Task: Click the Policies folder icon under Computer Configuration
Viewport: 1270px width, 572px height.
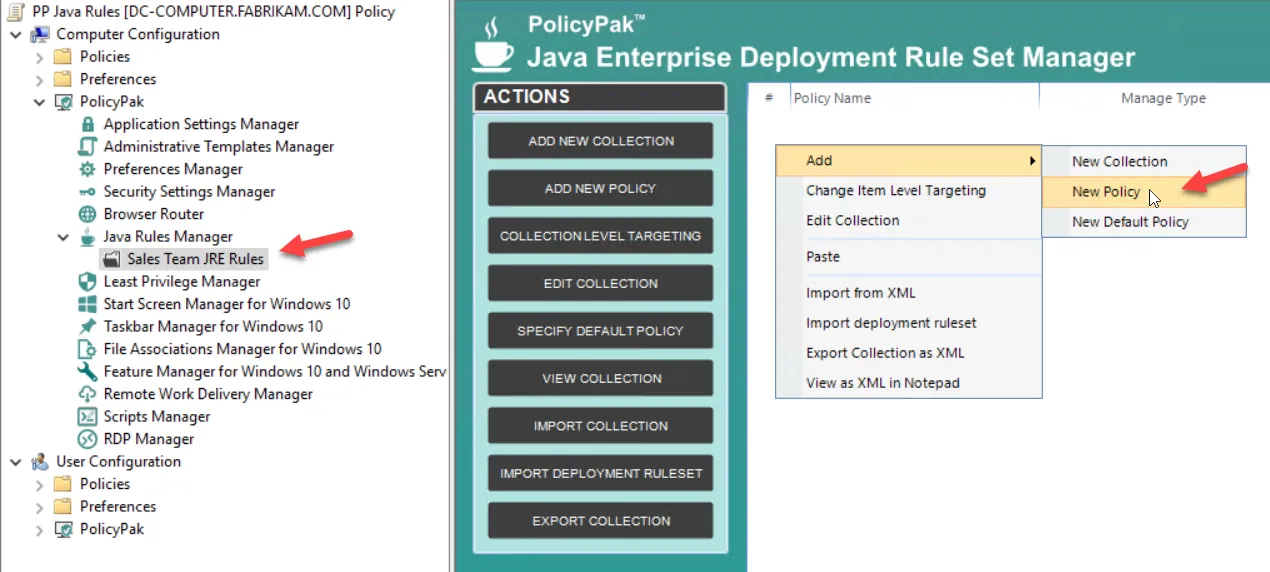Action: [x=63, y=56]
